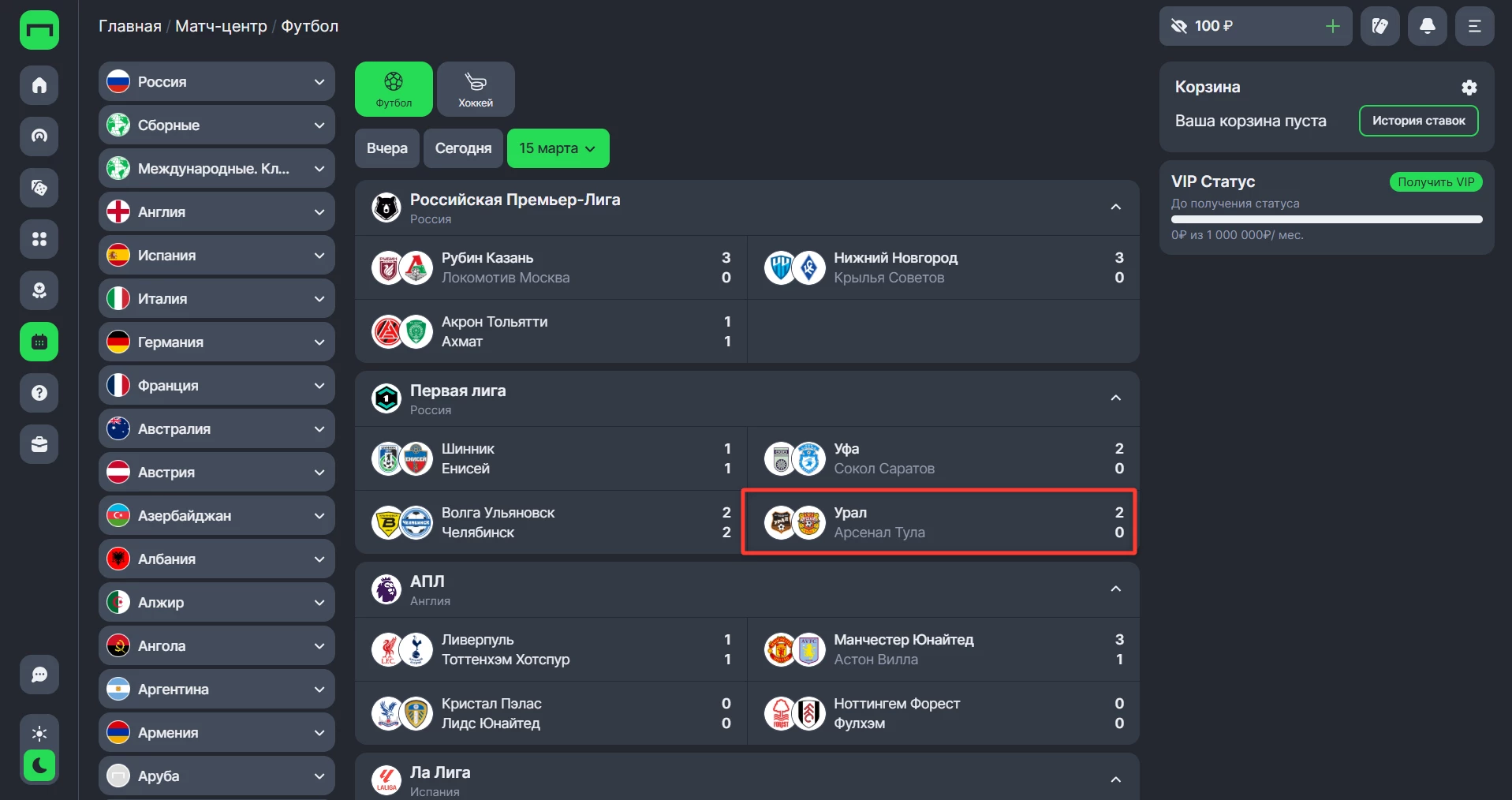1512x800 pixels.
Task: Click the briefcase icon in sidebar
Action: coord(39,444)
